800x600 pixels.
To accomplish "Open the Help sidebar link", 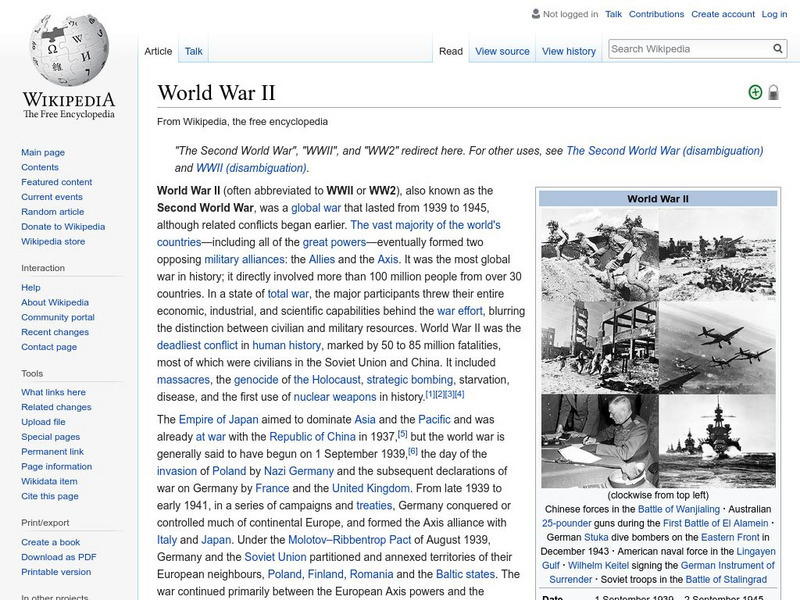I will click(31, 287).
